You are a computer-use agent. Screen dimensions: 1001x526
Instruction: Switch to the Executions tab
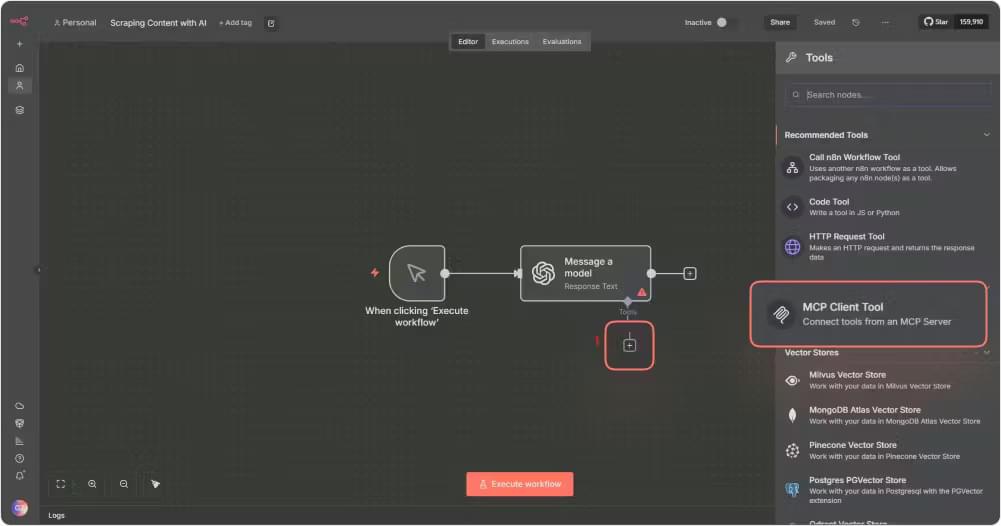pyautogui.click(x=510, y=42)
